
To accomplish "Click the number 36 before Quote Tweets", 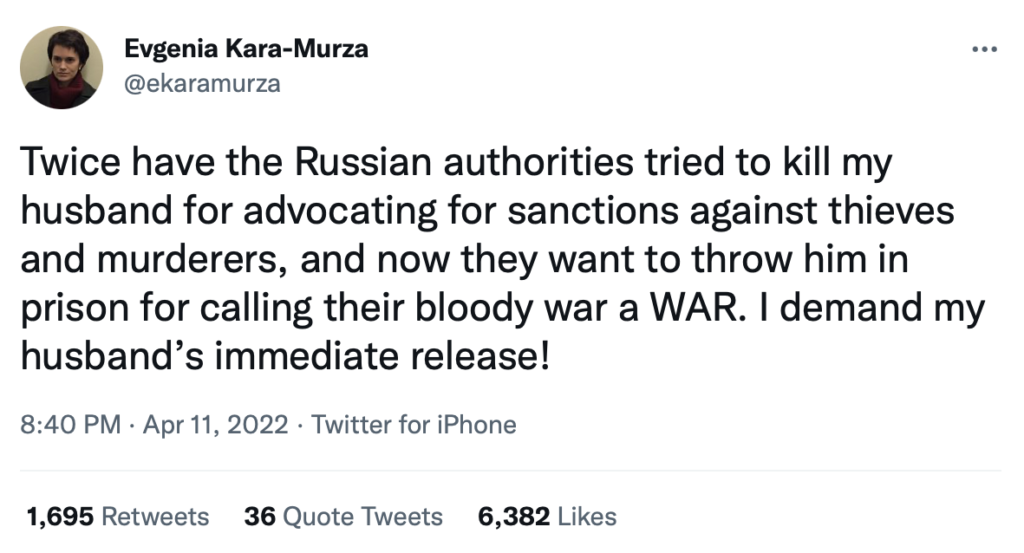I will (260, 516).
